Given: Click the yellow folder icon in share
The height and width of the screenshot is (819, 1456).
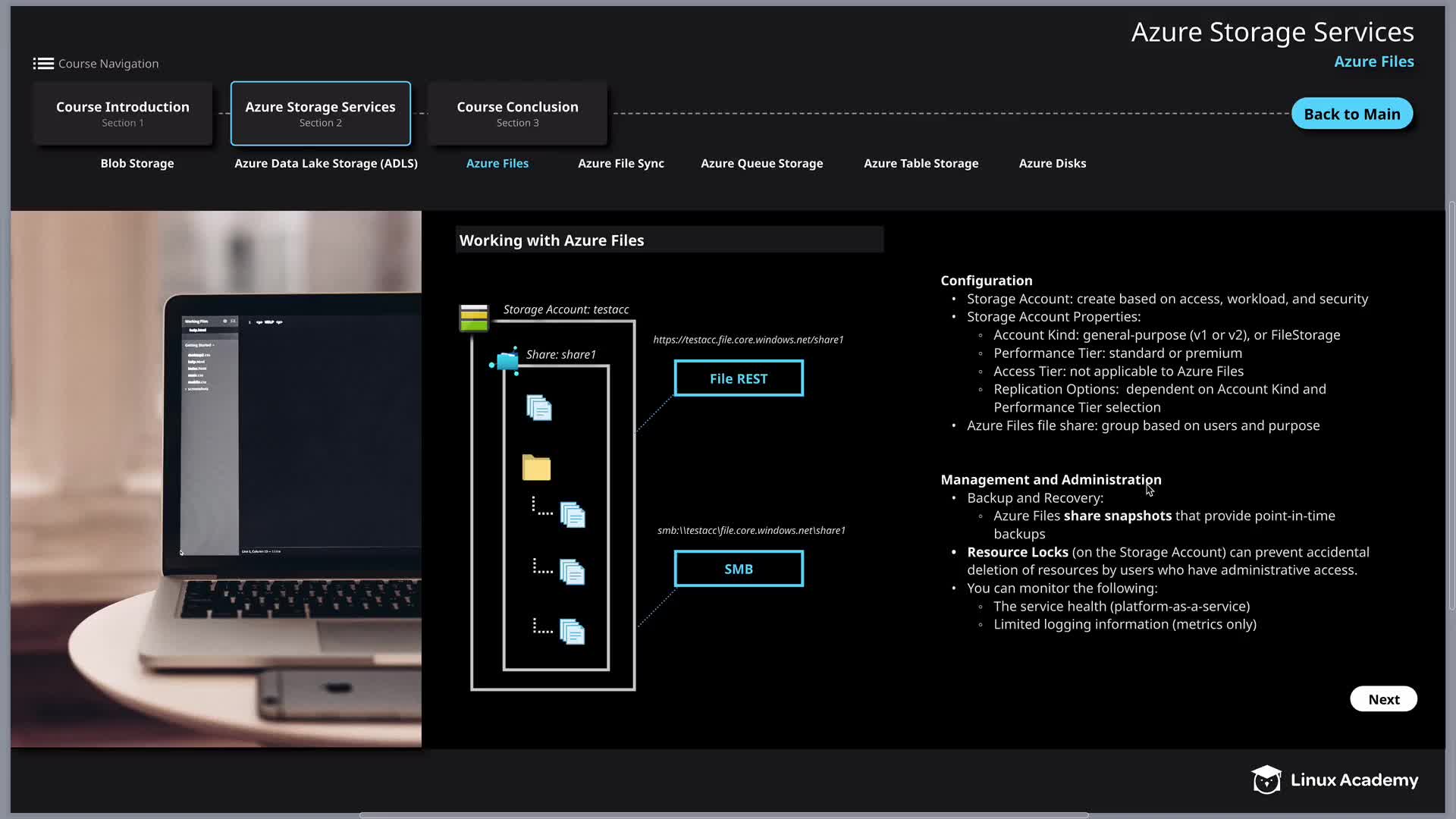Looking at the screenshot, I should click(x=536, y=468).
